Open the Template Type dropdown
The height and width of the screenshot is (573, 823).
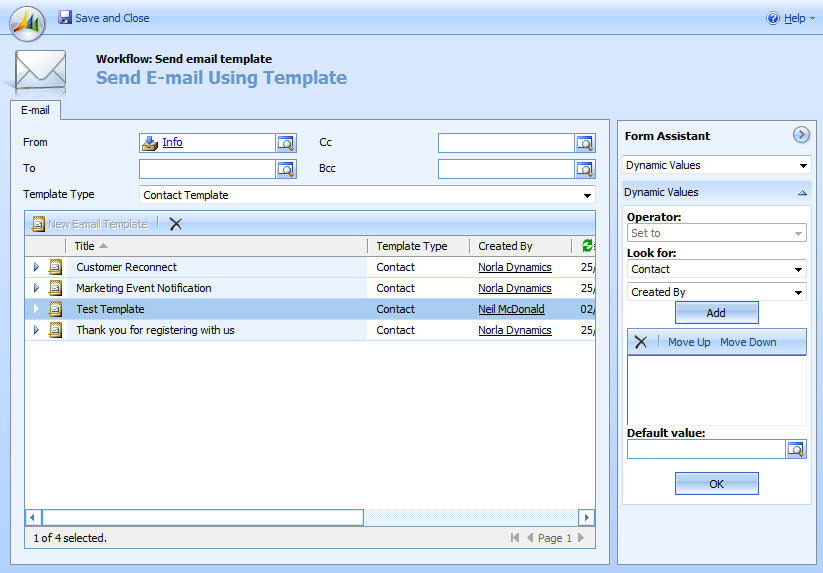tap(586, 195)
